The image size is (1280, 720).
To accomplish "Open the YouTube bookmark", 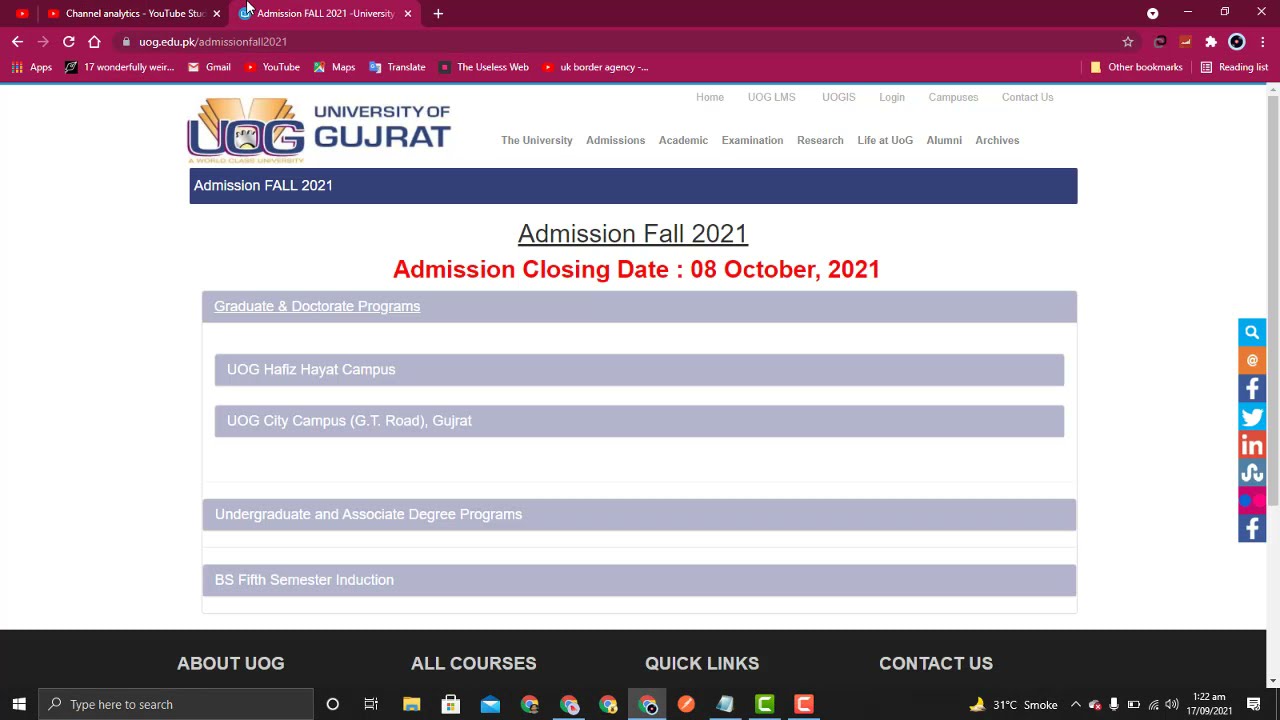I will tap(272, 67).
